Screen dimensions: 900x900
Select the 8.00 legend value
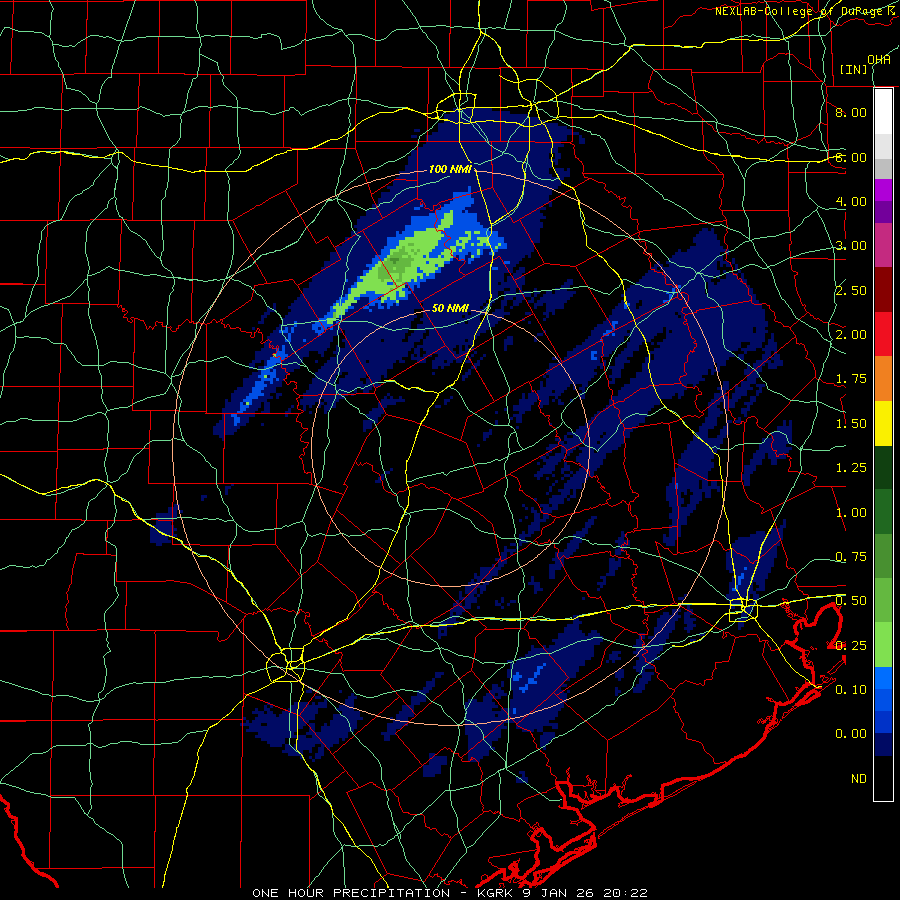coord(851,112)
